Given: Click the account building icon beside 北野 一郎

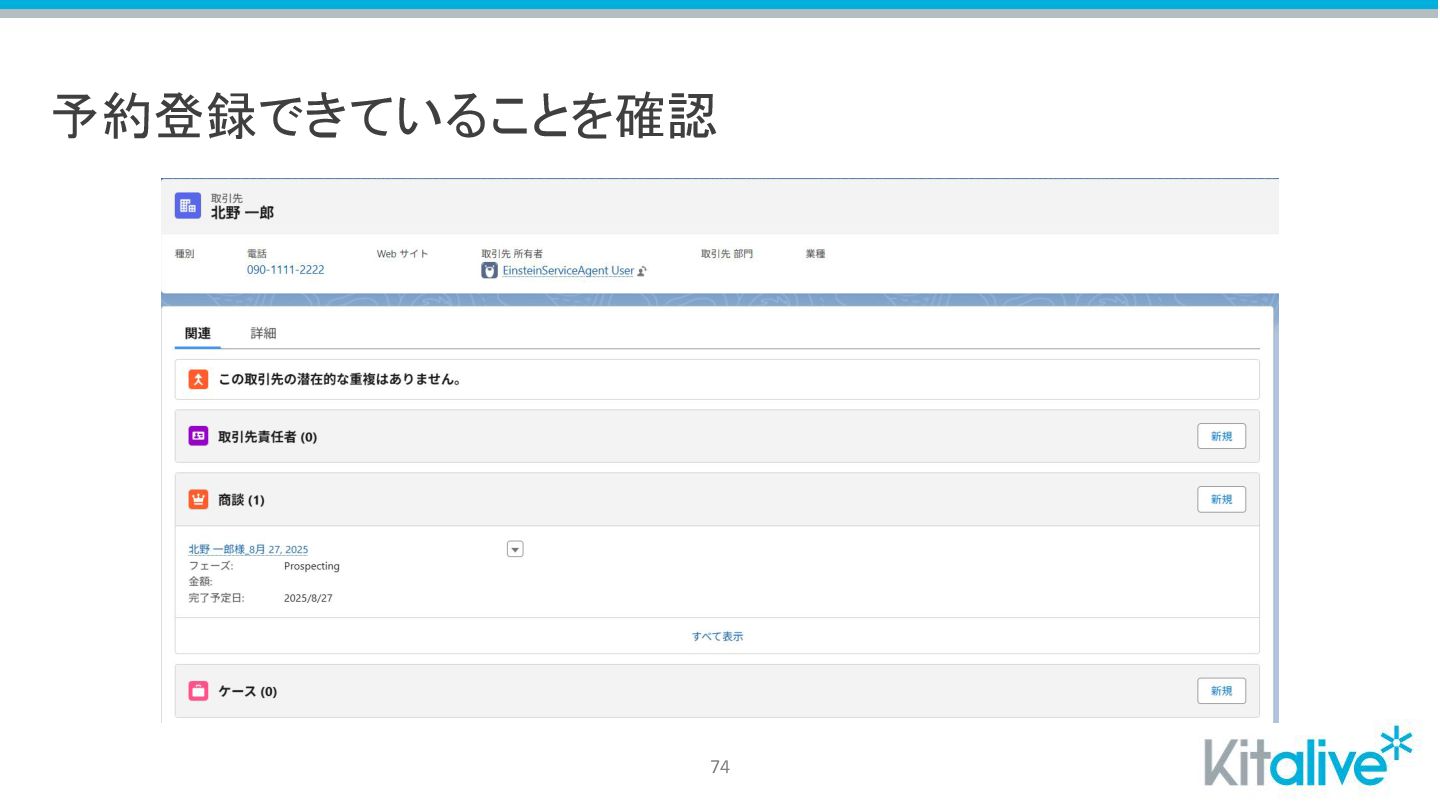Looking at the screenshot, I should (x=188, y=205).
